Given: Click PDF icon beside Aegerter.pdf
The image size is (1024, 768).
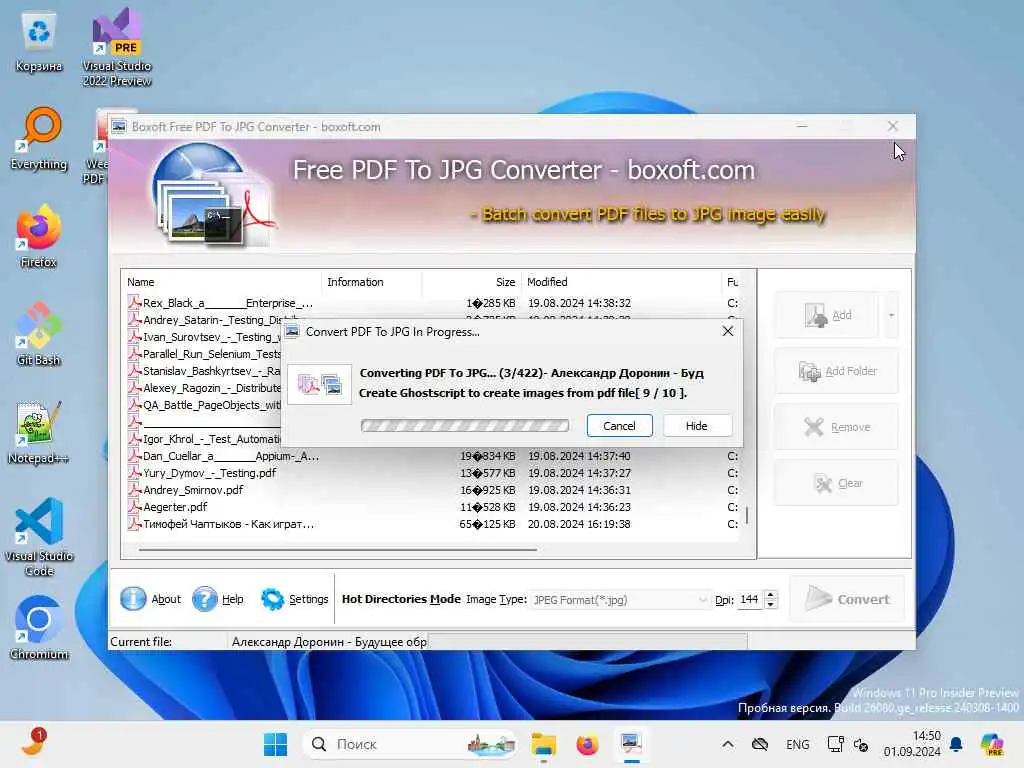Looking at the screenshot, I should (135, 507).
